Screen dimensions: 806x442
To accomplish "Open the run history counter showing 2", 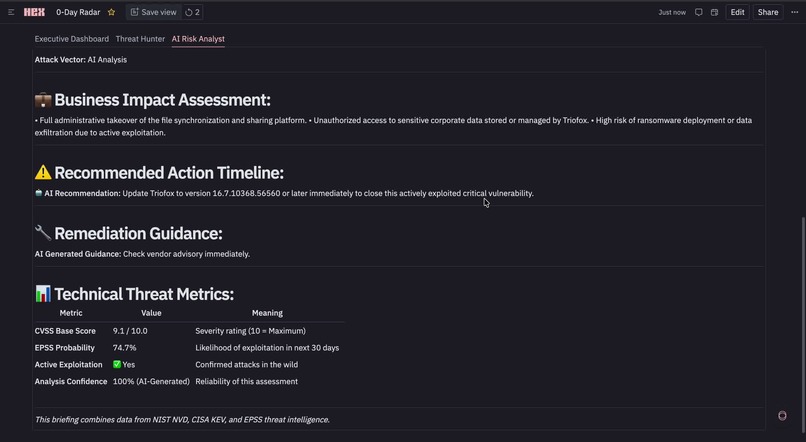I will pyautogui.click(x=192, y=12).
